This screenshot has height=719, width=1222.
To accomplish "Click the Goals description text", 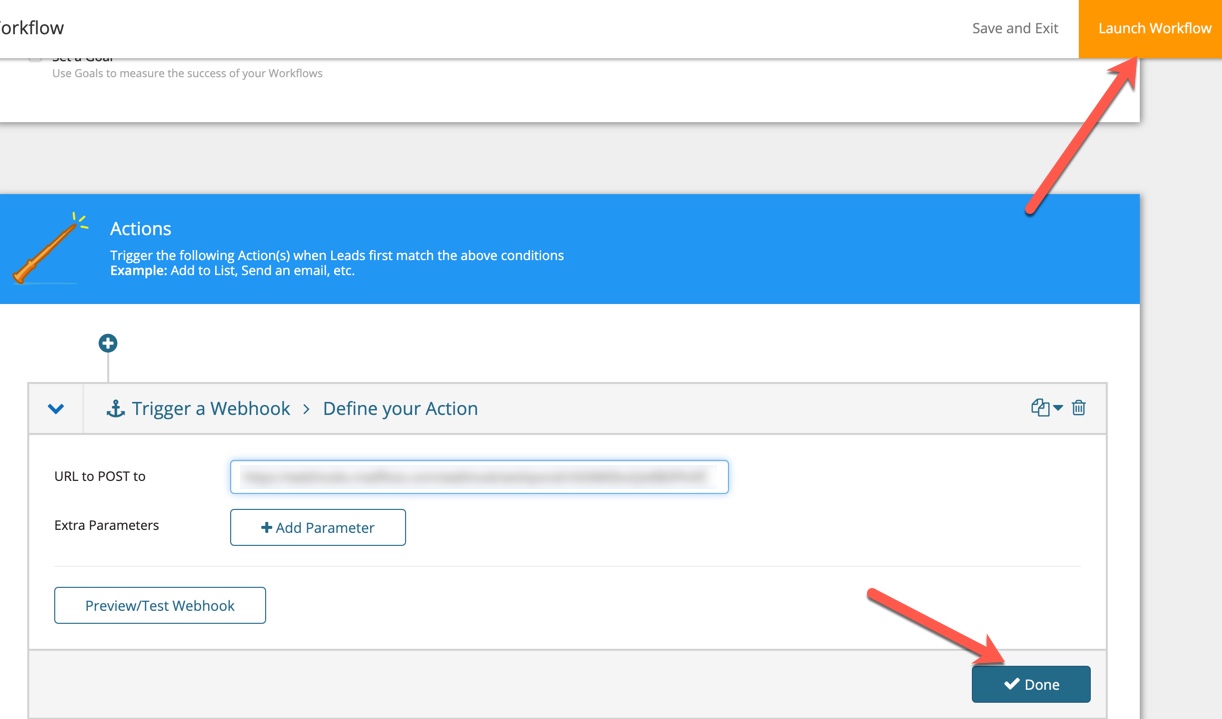I will 187,73.
